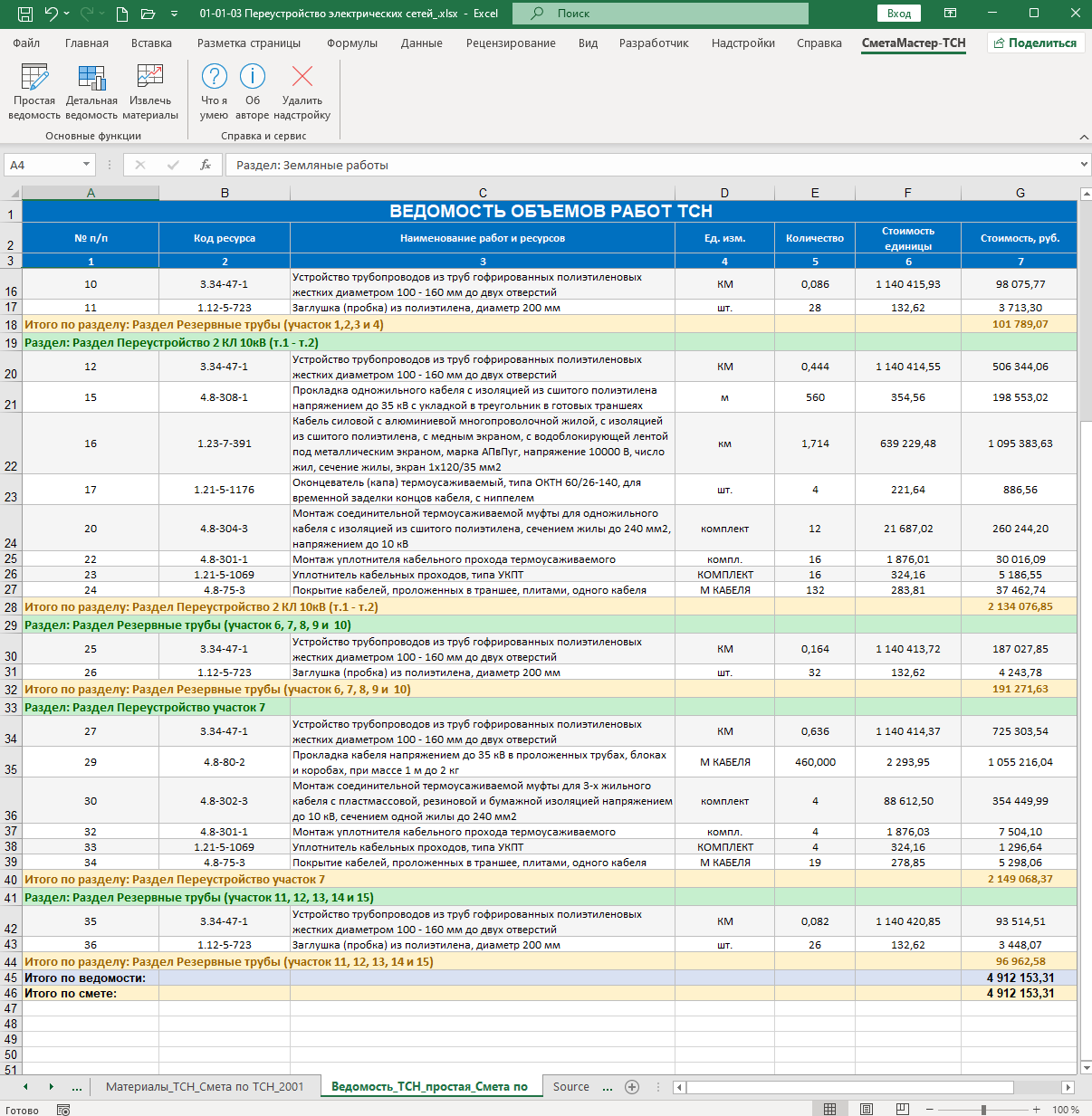1092x1116 pixels.
Task: Remove add-in with Удалить надстройку
Action: tap(302, 91)
